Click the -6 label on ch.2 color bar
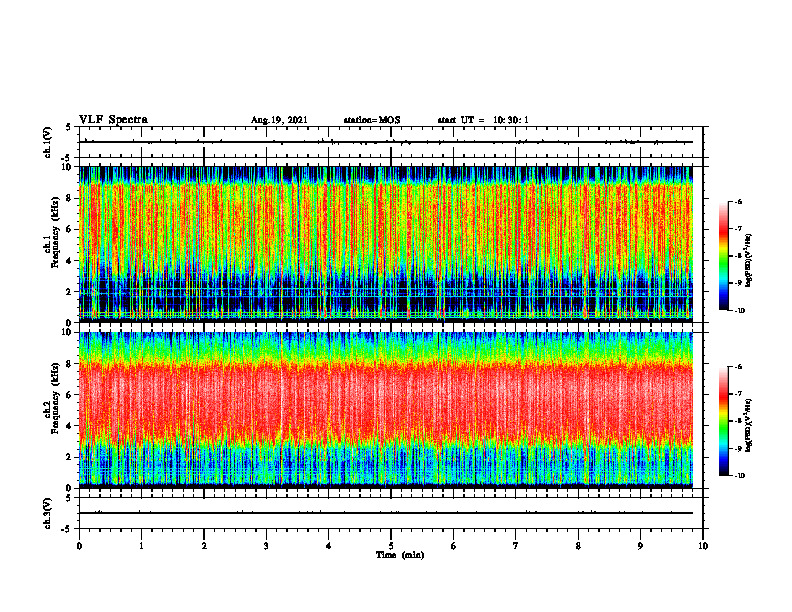Image resolution: width=792 pixels, height=612 pixels. click(739, 367)
